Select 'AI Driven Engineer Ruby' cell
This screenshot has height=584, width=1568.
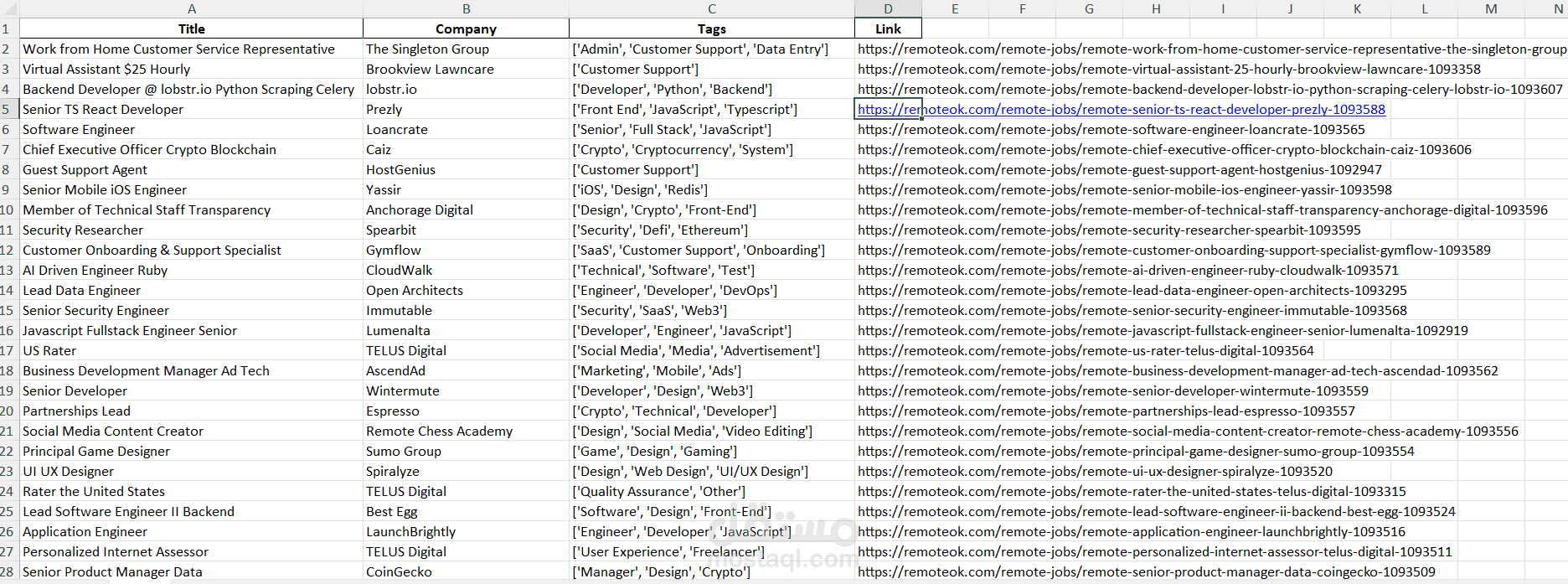(191, 270)
